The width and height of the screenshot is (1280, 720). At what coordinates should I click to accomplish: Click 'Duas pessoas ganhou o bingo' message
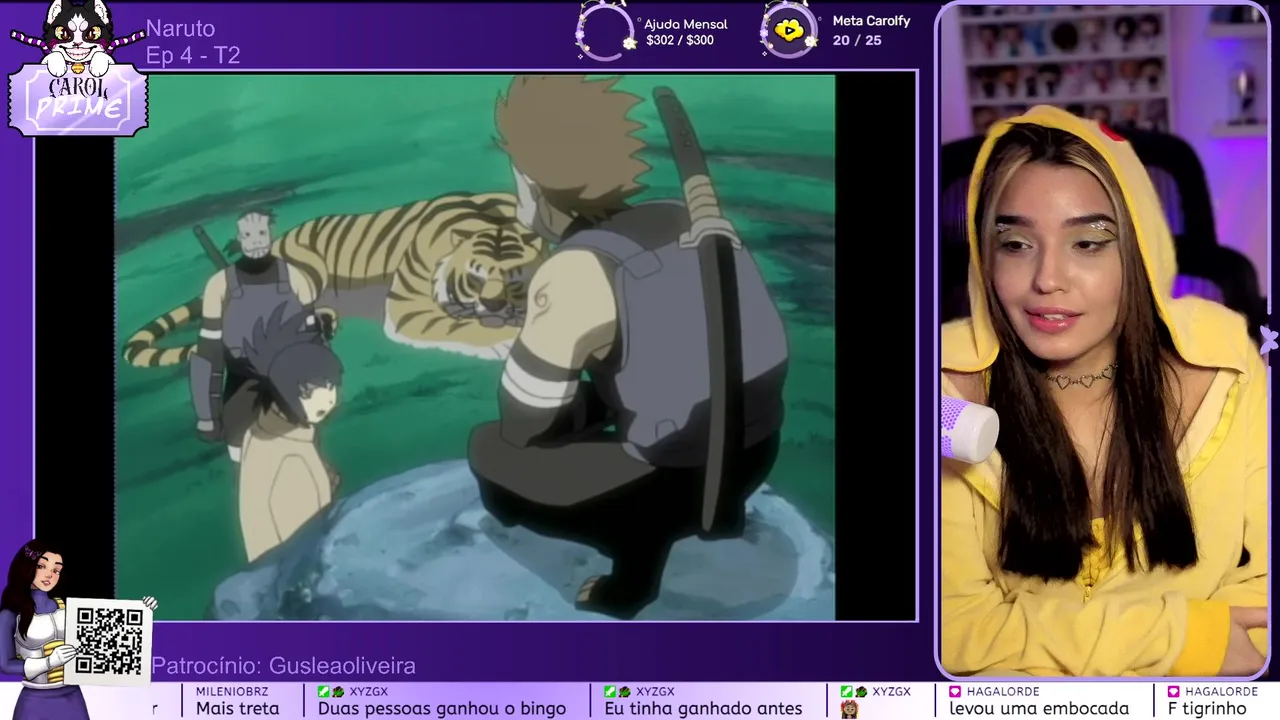click(x=442, y=709)
